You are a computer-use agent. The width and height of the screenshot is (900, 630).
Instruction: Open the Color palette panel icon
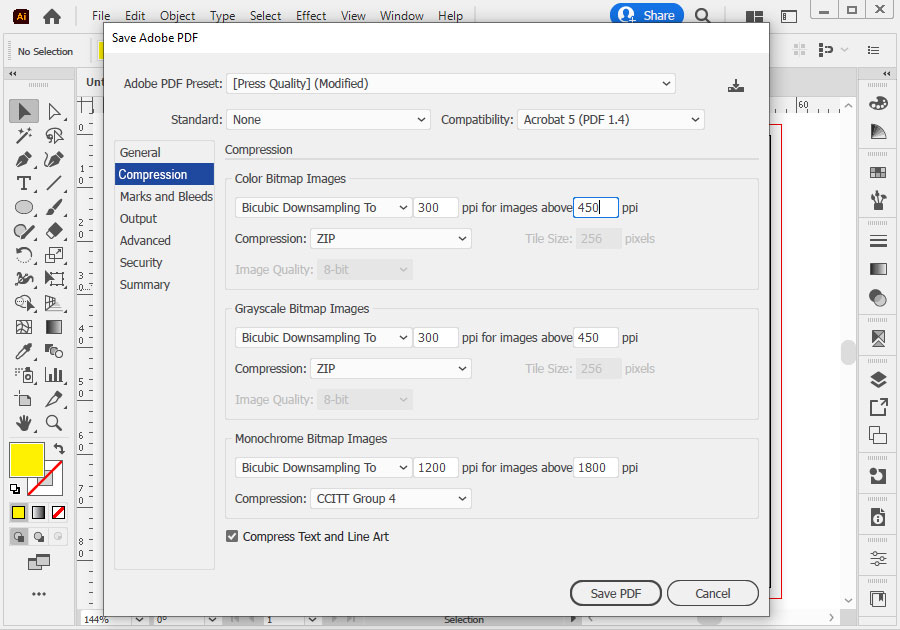[878, 103]
